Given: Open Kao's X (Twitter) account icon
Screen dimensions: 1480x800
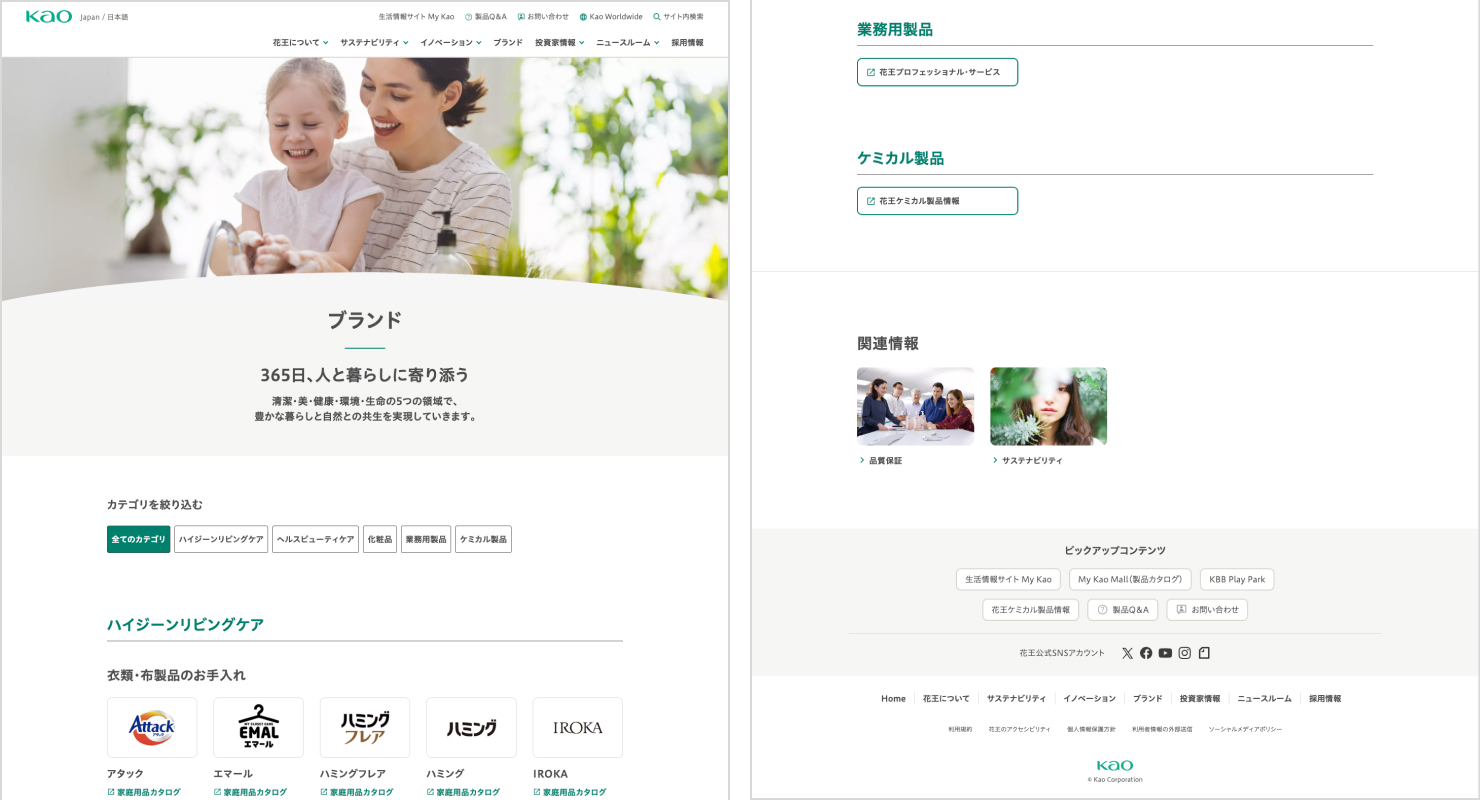Looking at the screenshot, I should (x=1127, y=653).
